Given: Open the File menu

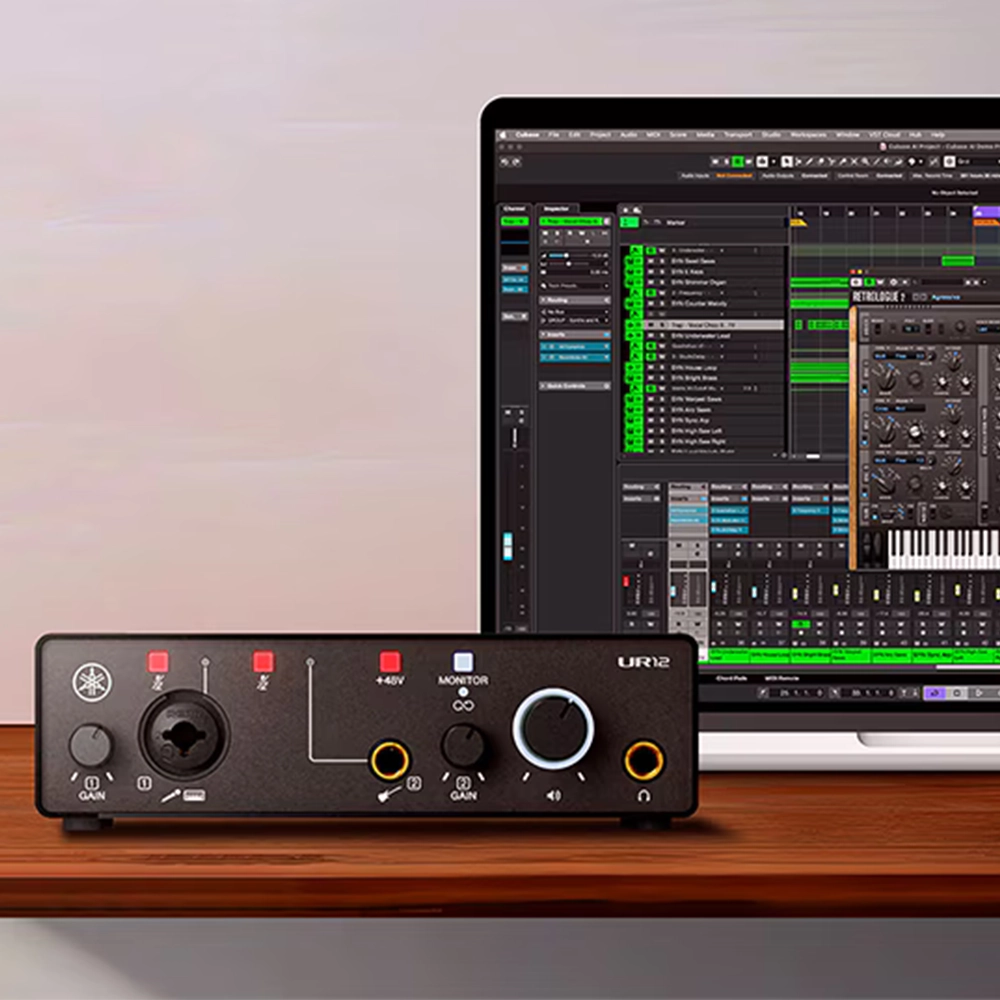Looking at the screenshot, I should point(553,135).
